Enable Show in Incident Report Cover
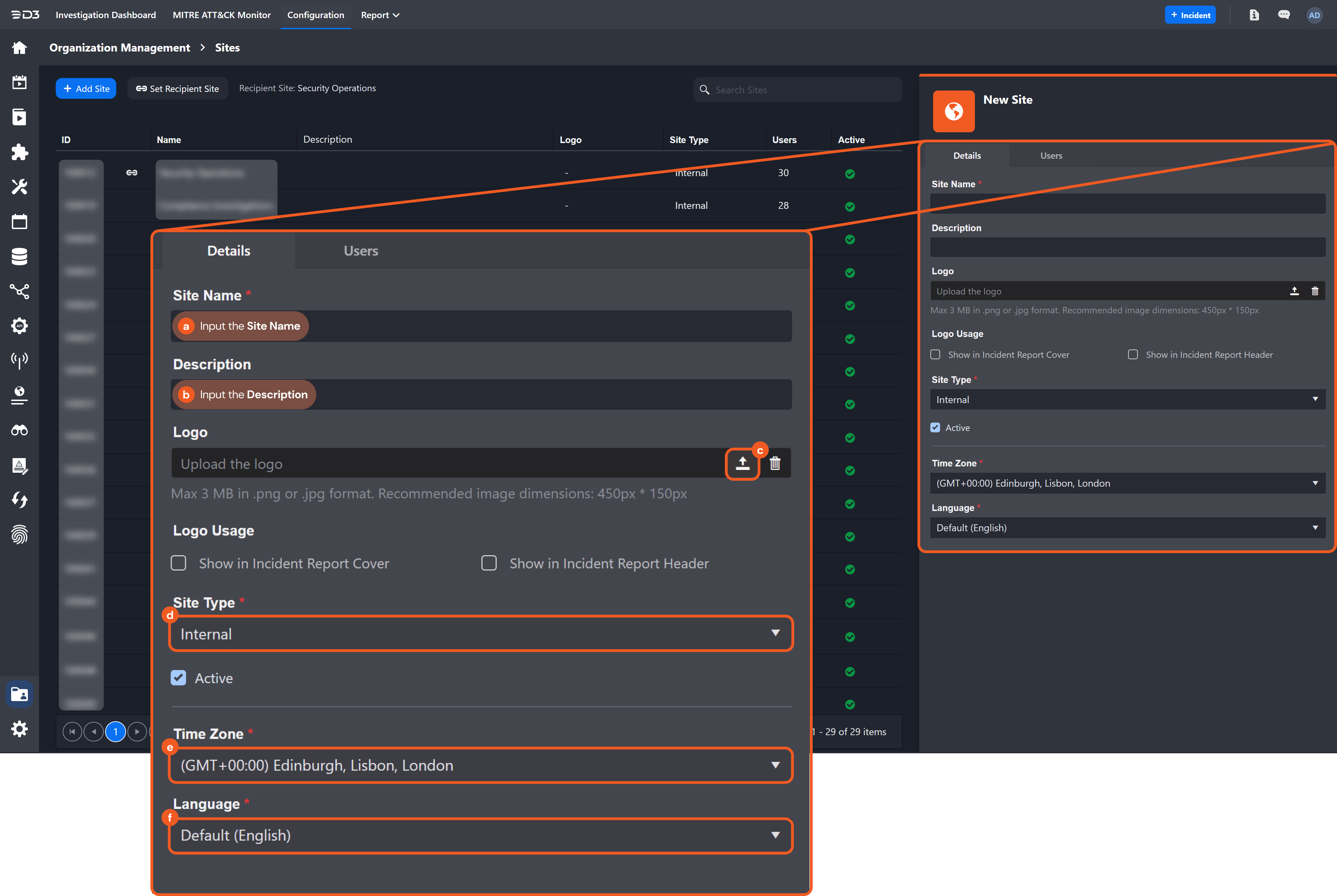Image resolution: width=1337 pixels, height=896 pixels. tap(179, 562)
